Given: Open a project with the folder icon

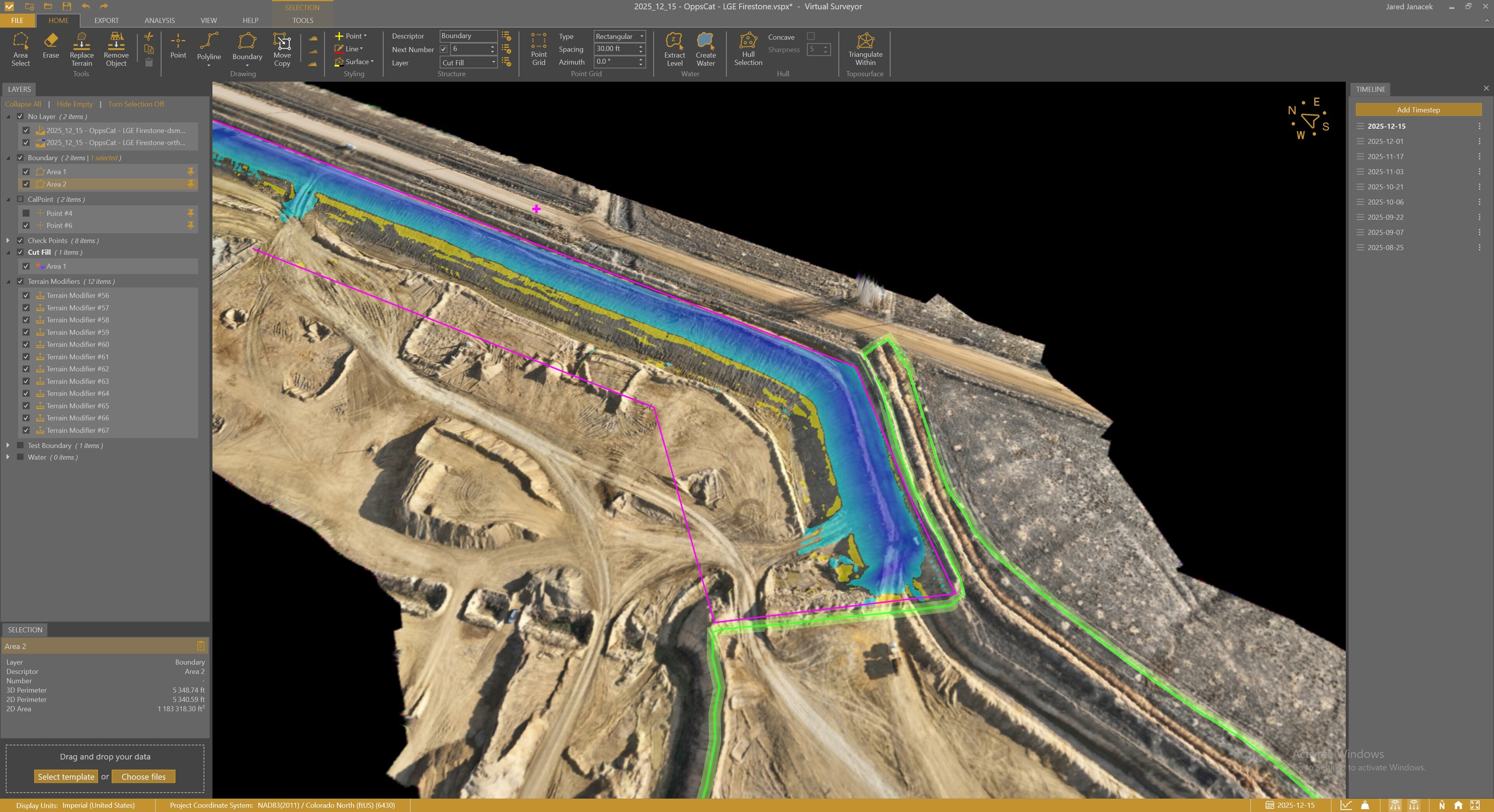Looking at the screenshot, I should pyautogui.click(x=48, y=6).
